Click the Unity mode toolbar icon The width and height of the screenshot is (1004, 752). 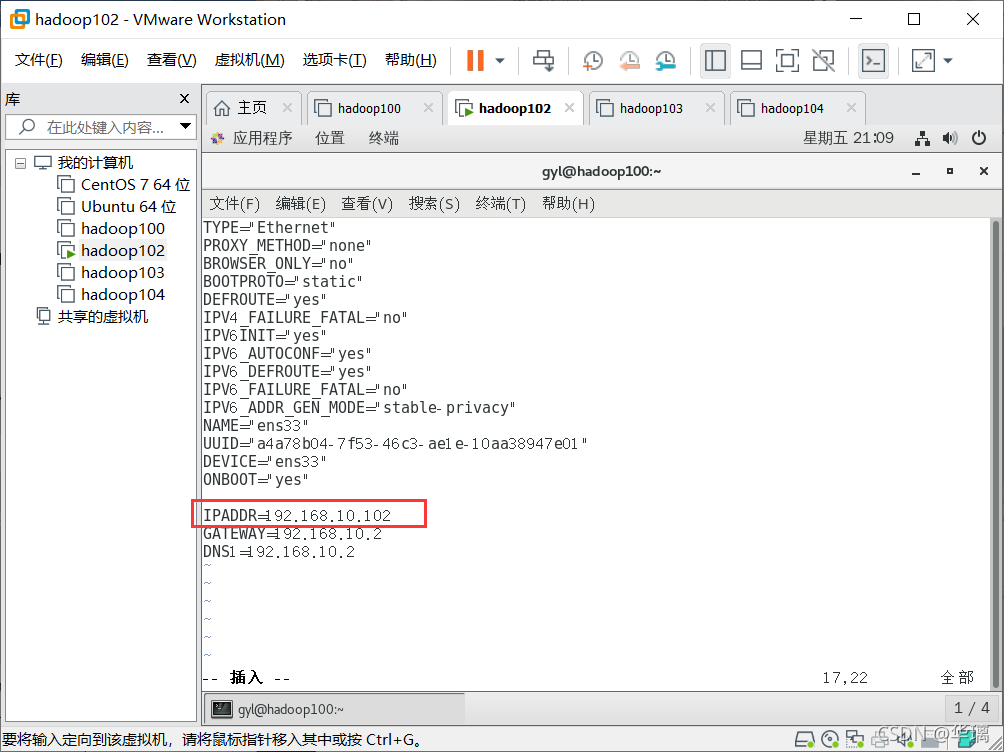pyautogui.click(x=823, y=61)
